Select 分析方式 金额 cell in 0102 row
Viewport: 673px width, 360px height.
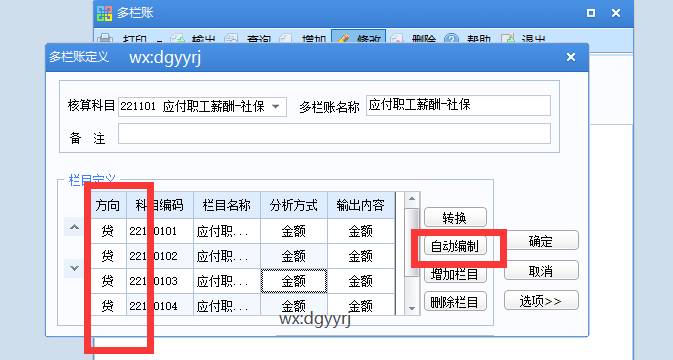[294, 256]
